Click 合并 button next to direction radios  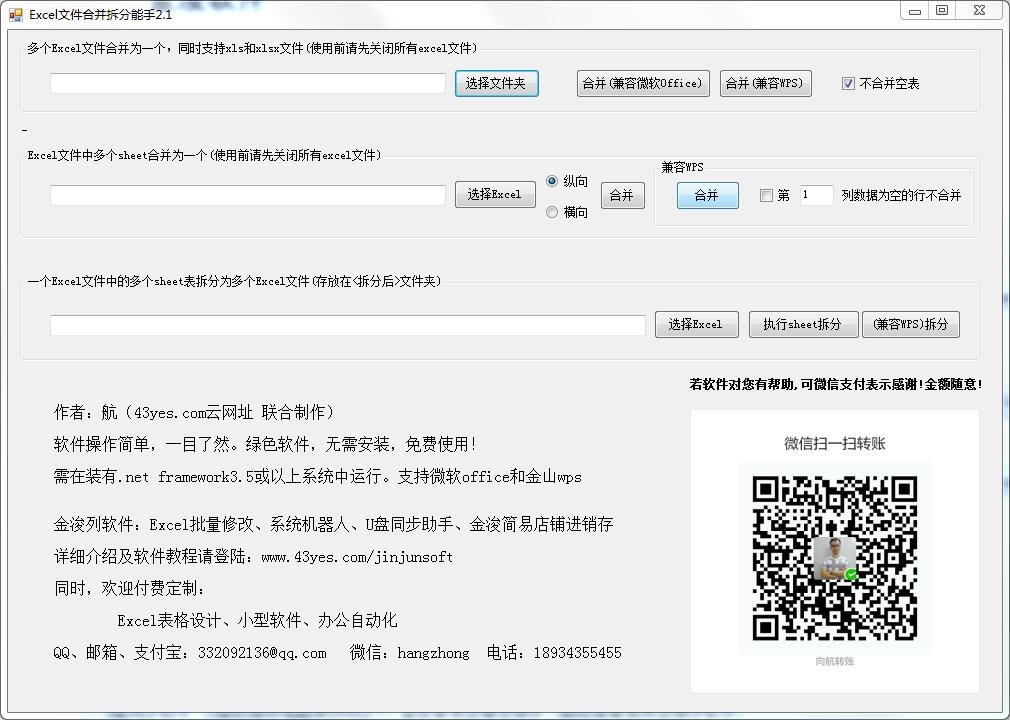tap(622, 195)
